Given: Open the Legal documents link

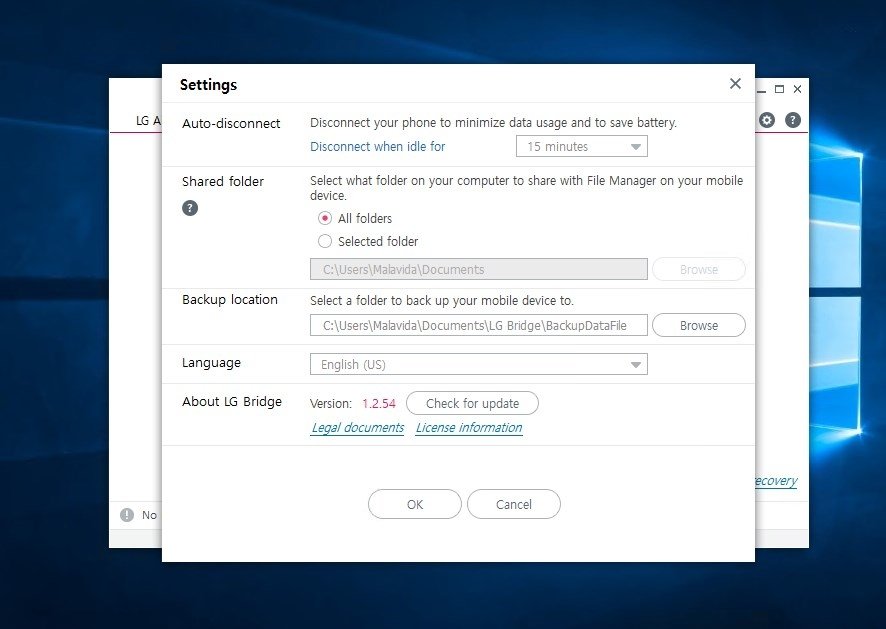Looking at the screenshot, I should click(x=358, y=428).
